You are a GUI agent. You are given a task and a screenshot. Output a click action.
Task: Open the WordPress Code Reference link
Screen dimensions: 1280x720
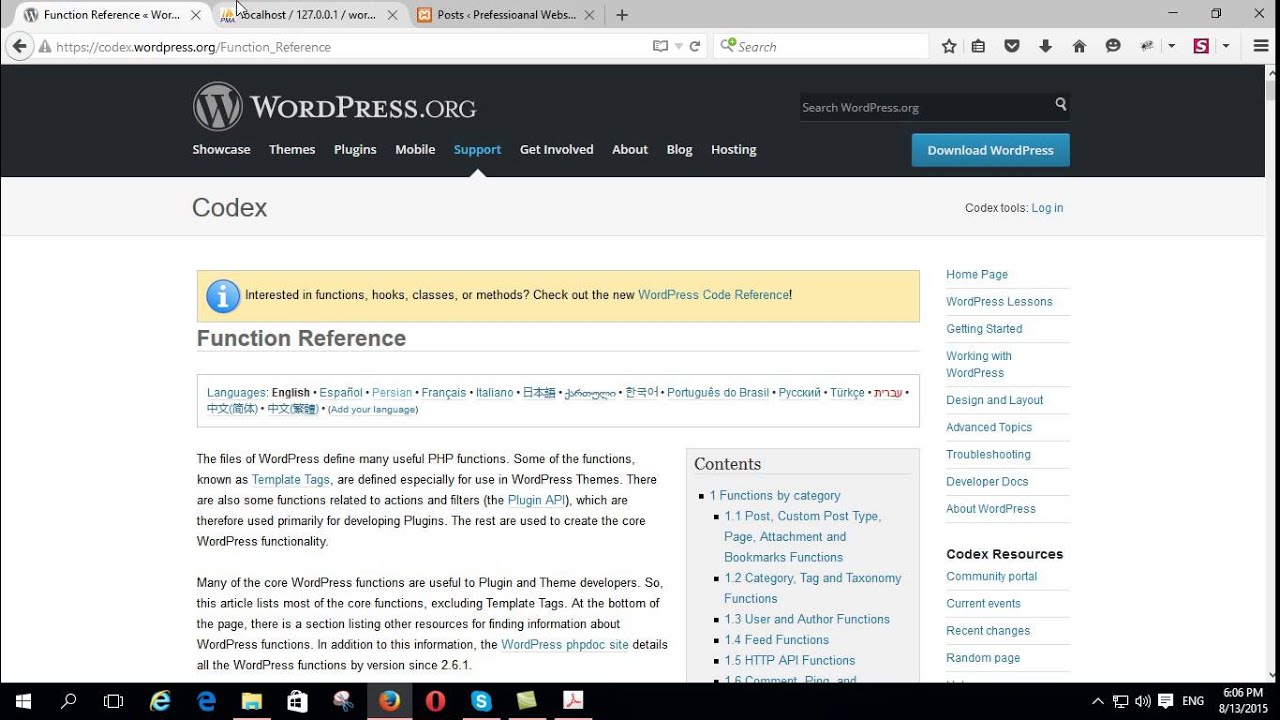(x=713, y=295)
